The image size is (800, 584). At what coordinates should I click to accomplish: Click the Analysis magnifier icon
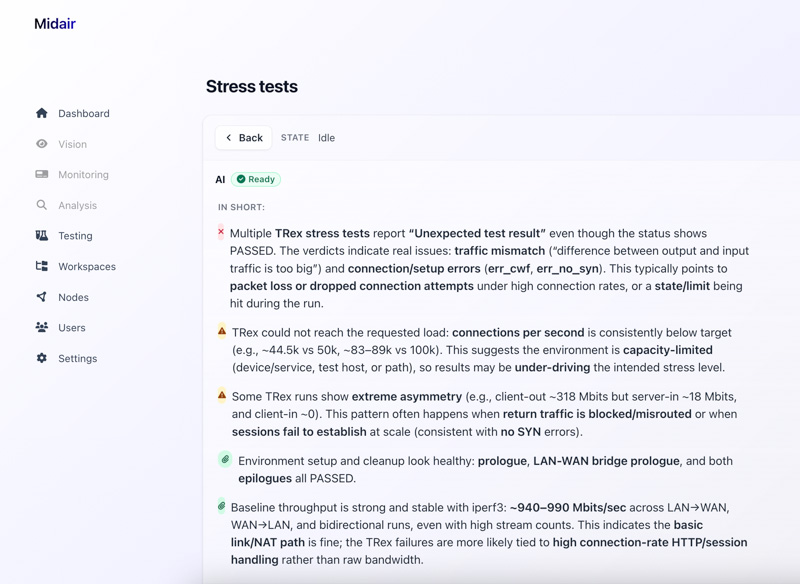[x=42, y=205]
